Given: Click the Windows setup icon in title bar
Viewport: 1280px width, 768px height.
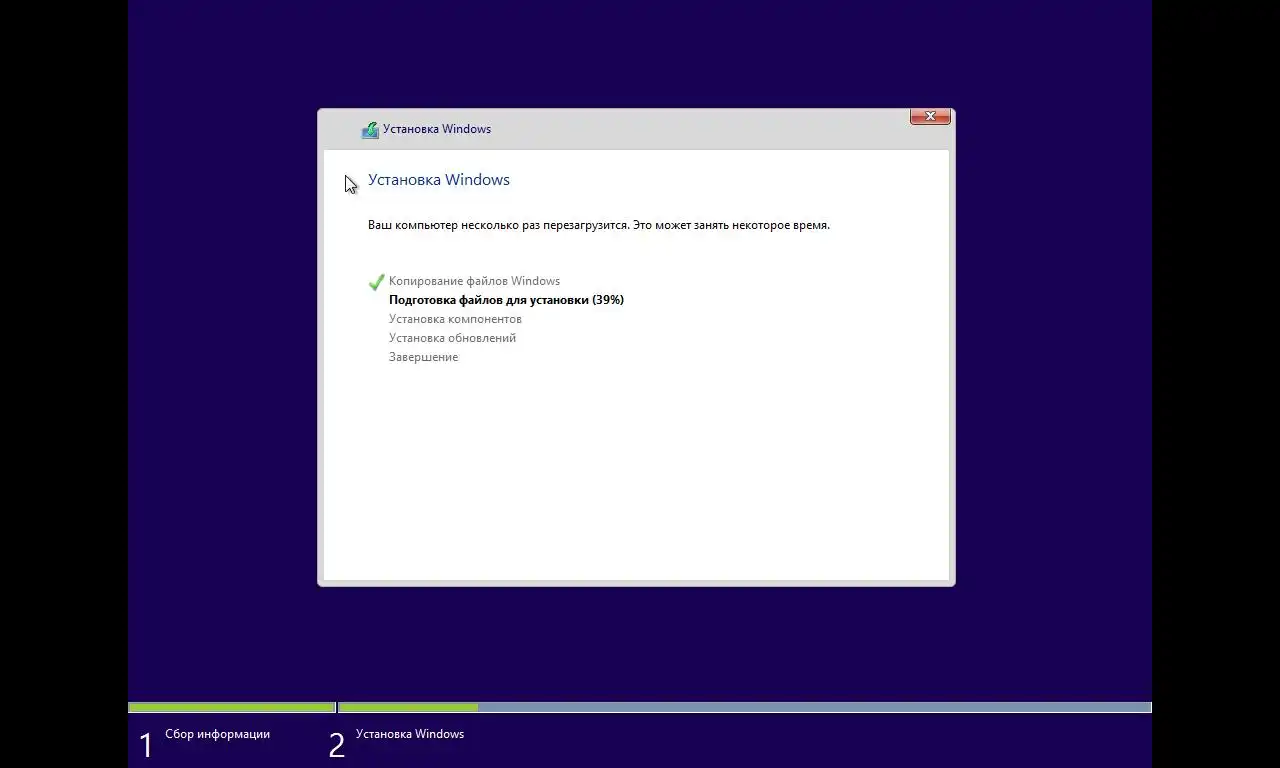Looking at the screenshot, I should [370, 130].
